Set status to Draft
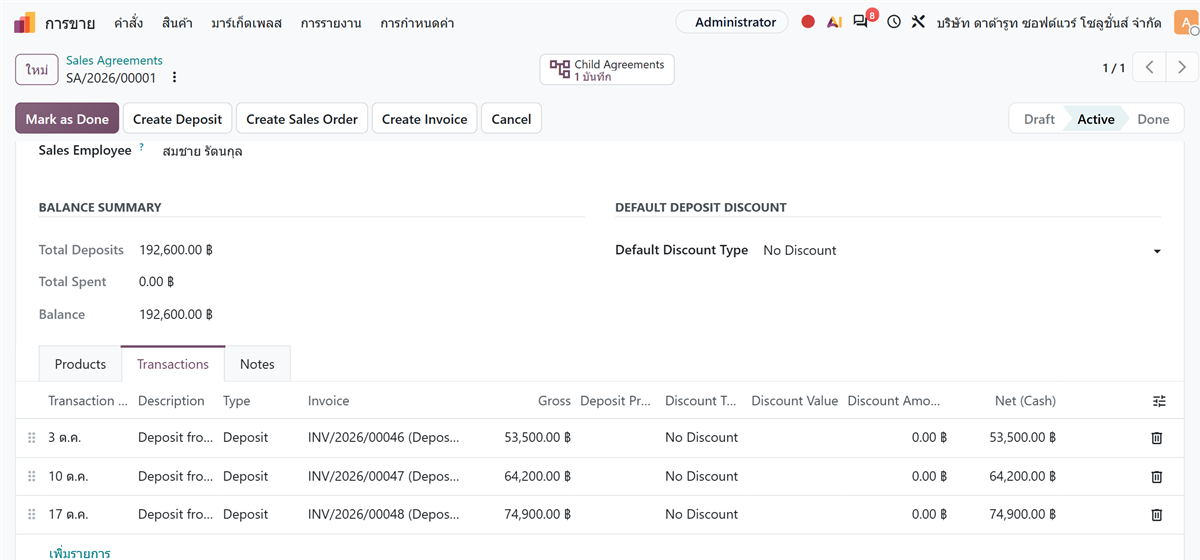Viewport: 1200px width, 560px height. coord(1039,119)
